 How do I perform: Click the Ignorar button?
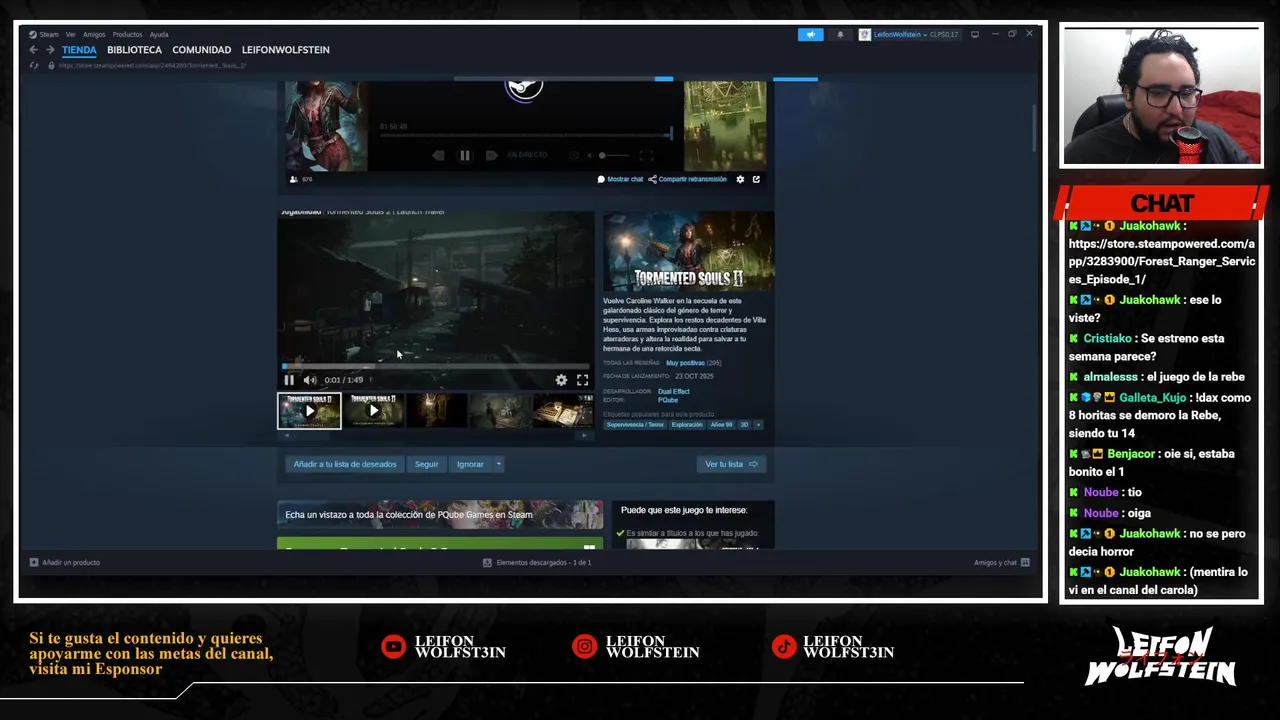tap(470, 464)
